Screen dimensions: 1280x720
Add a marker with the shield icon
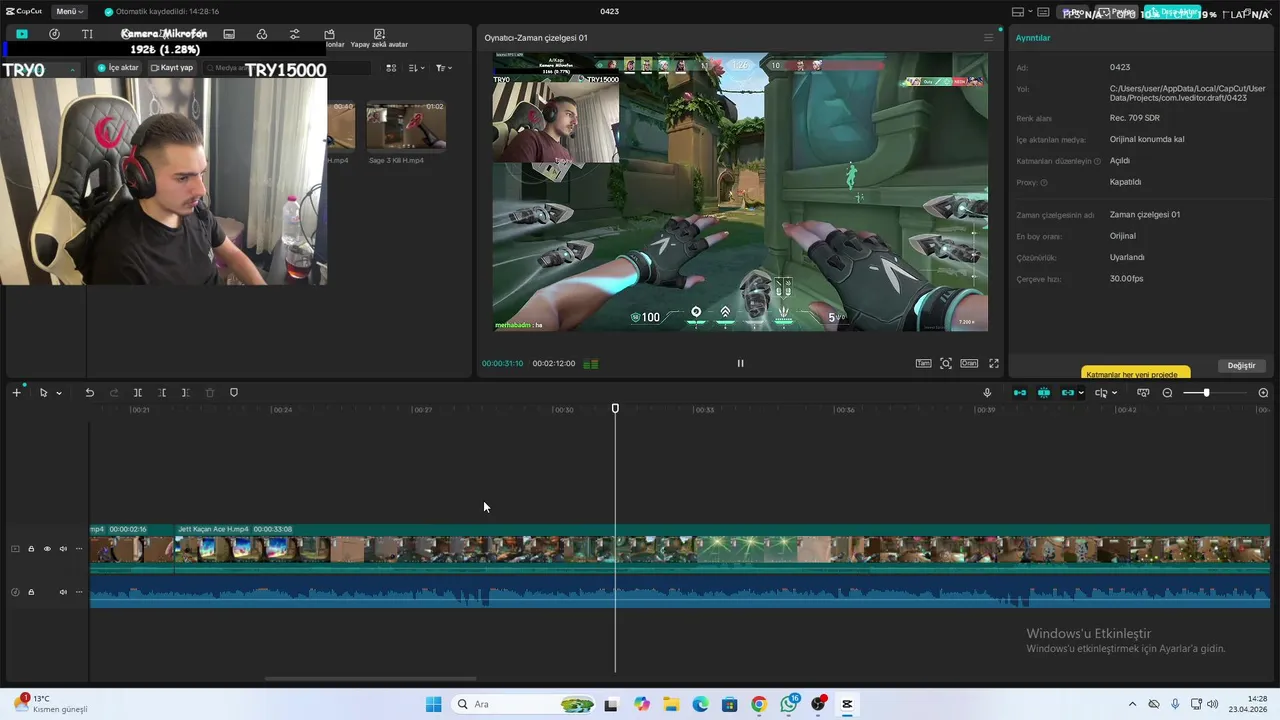click(x=234, y=393)
